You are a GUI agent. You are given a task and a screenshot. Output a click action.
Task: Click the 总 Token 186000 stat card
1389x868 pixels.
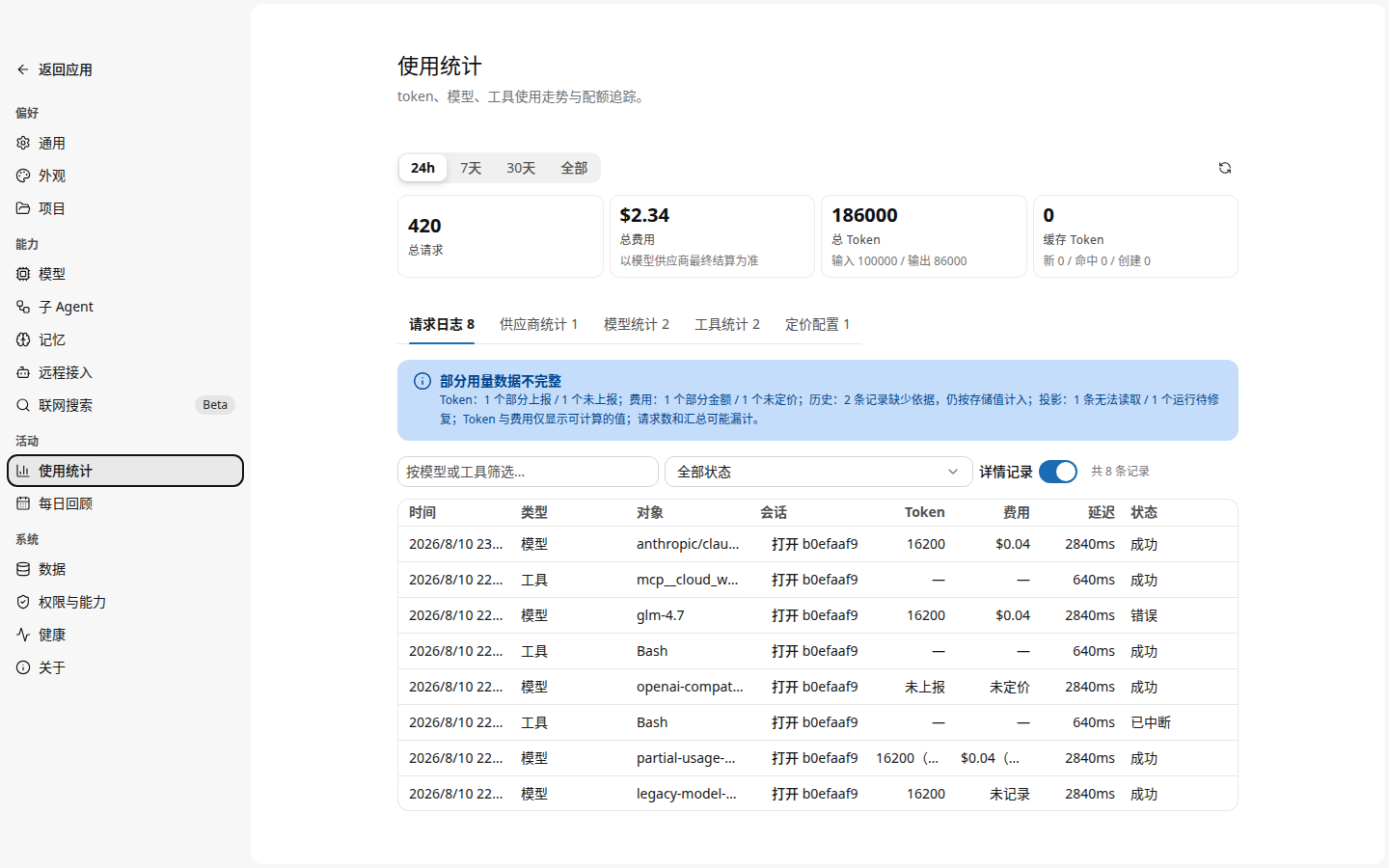pyautogui.click(x=924, y=236)
